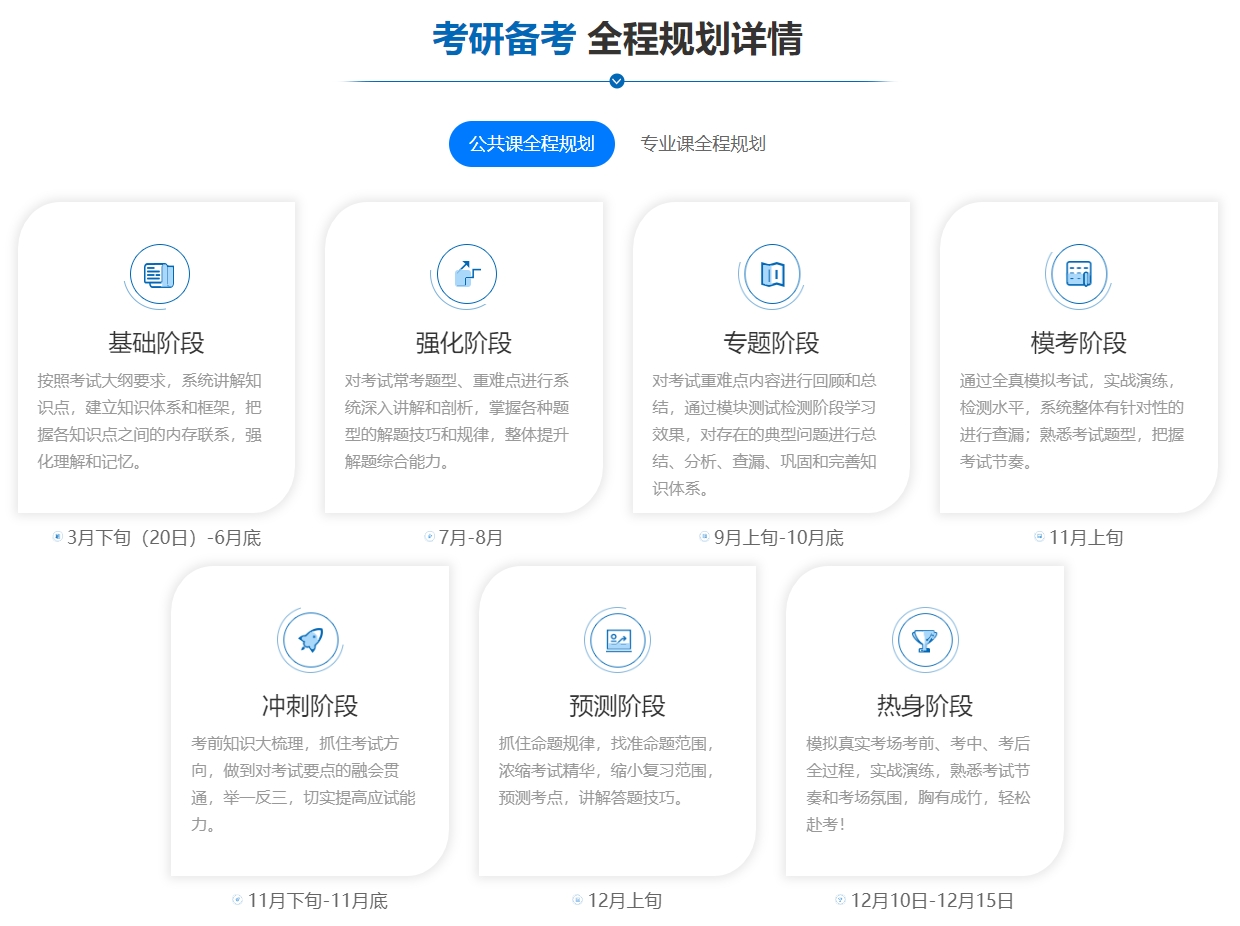The image size is (1240, 926).
Task: Click the small icon beside 3月下旬（20日）-6月底
Action: [57, 537]
